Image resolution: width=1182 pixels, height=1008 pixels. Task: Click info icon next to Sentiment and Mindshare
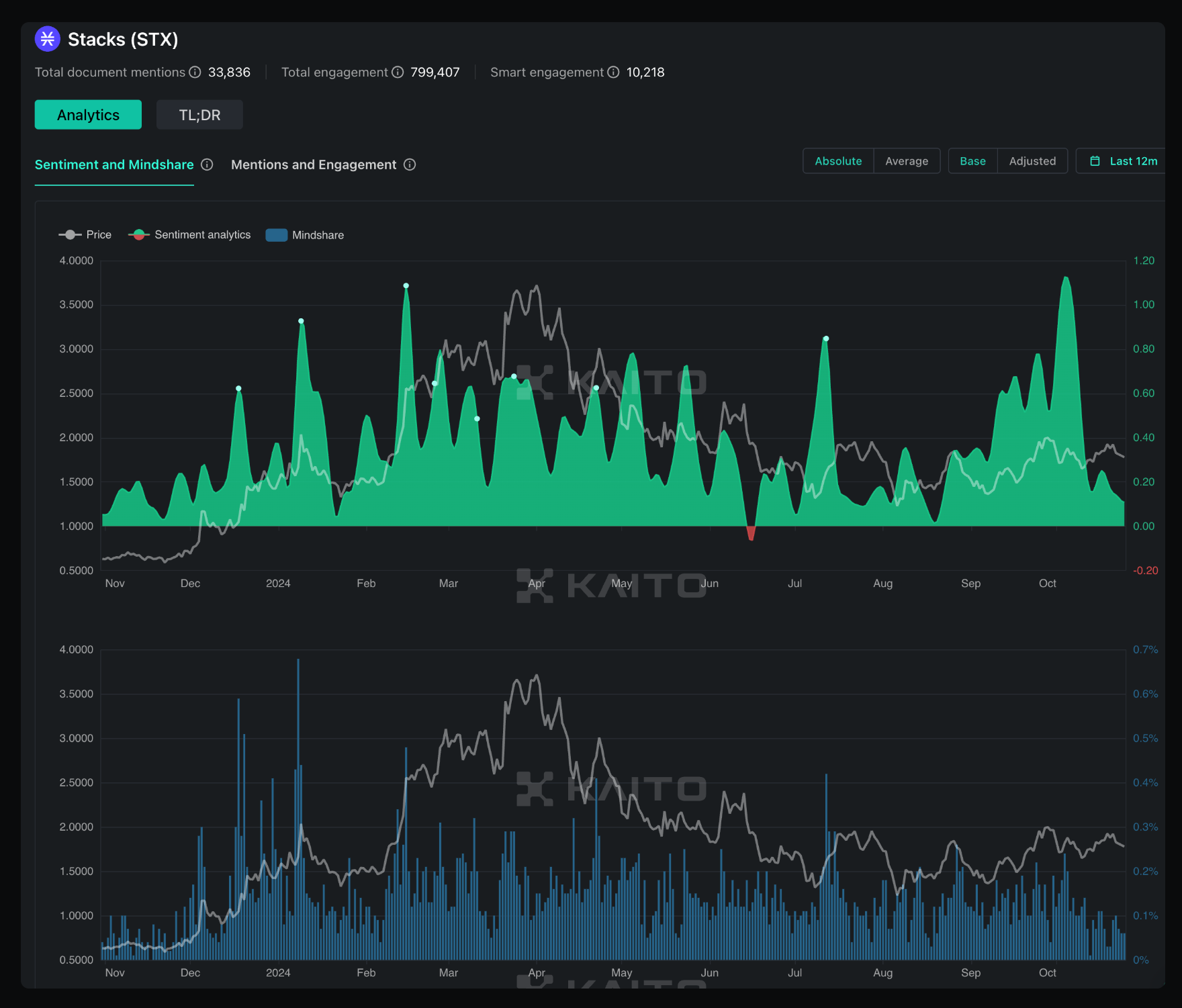207,165
